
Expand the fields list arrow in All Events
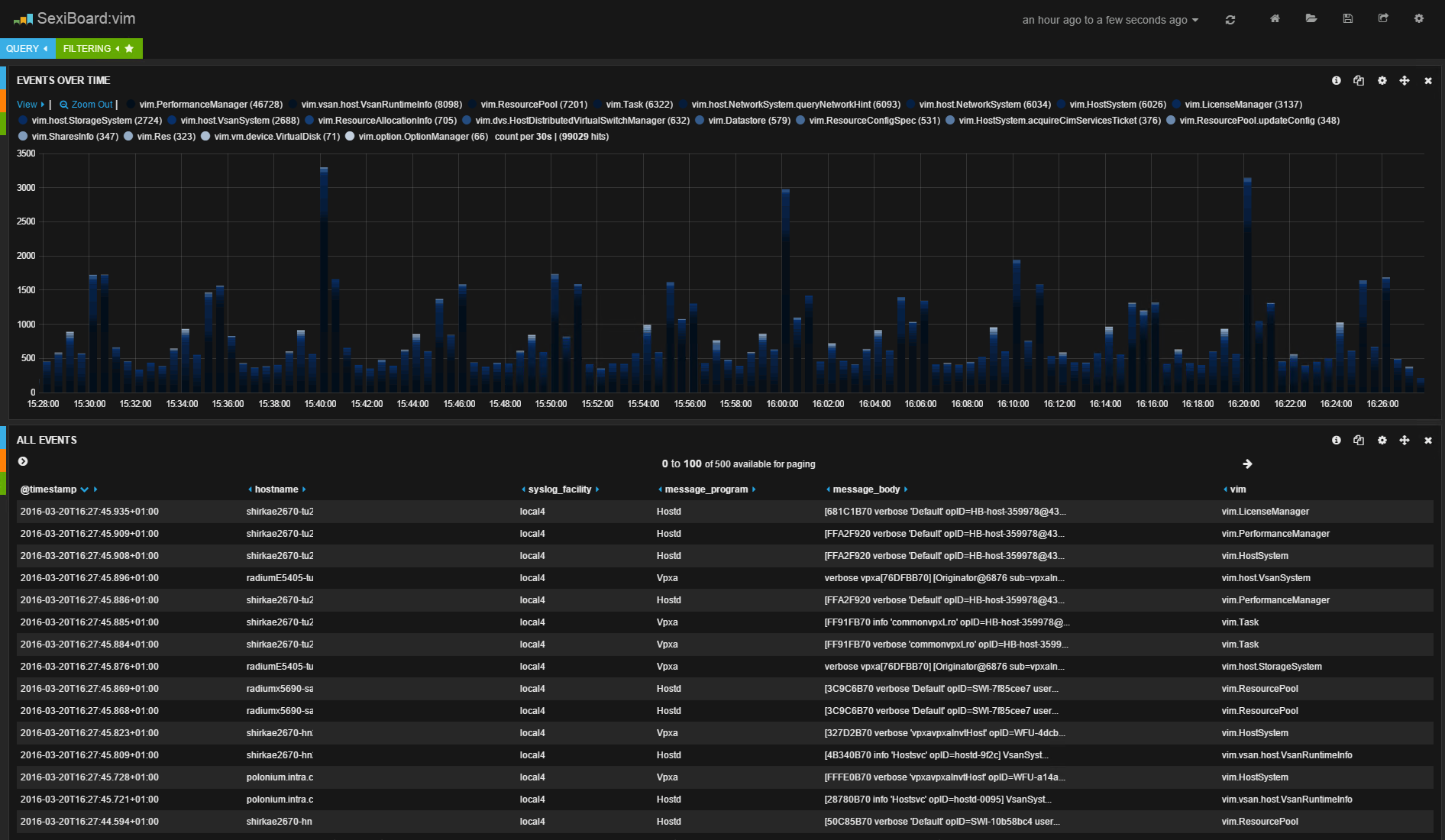point(23,461)
